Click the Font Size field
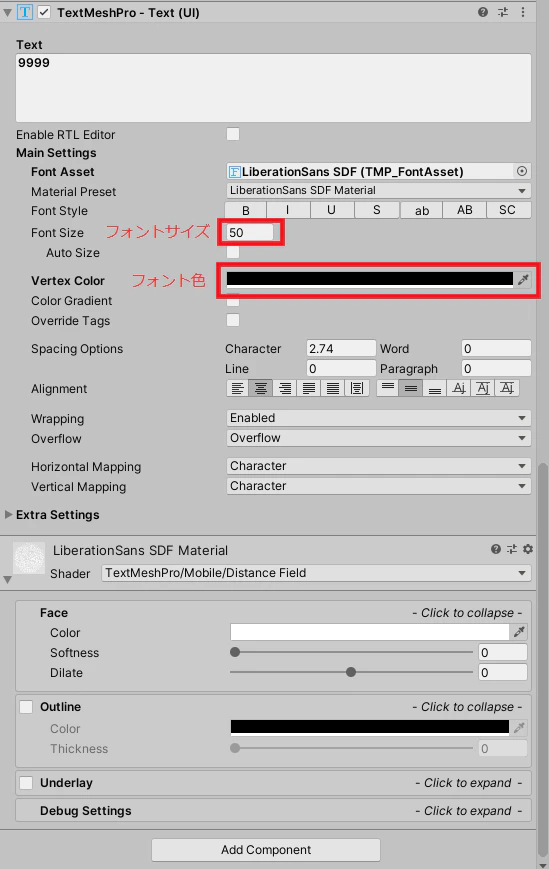The width and height of the screenshot is (549, 869). pyautogui.click(x=250, y=232)
